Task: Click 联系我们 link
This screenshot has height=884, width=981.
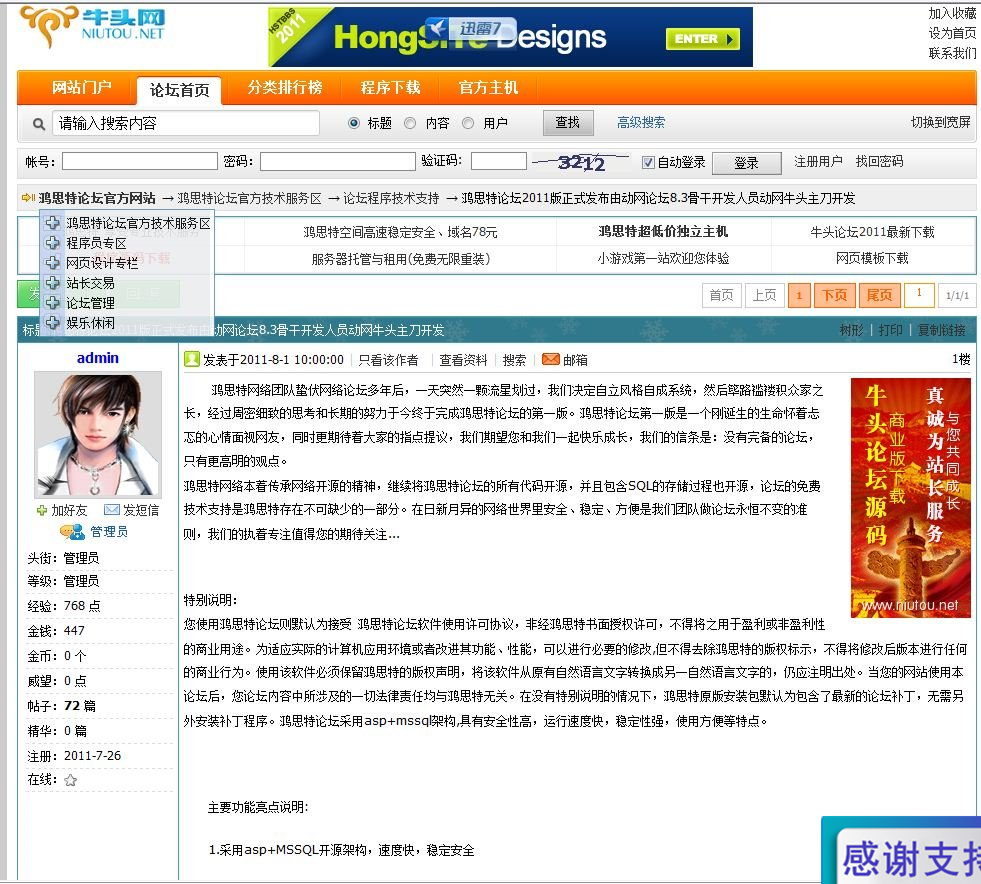Action: point(952,53)
